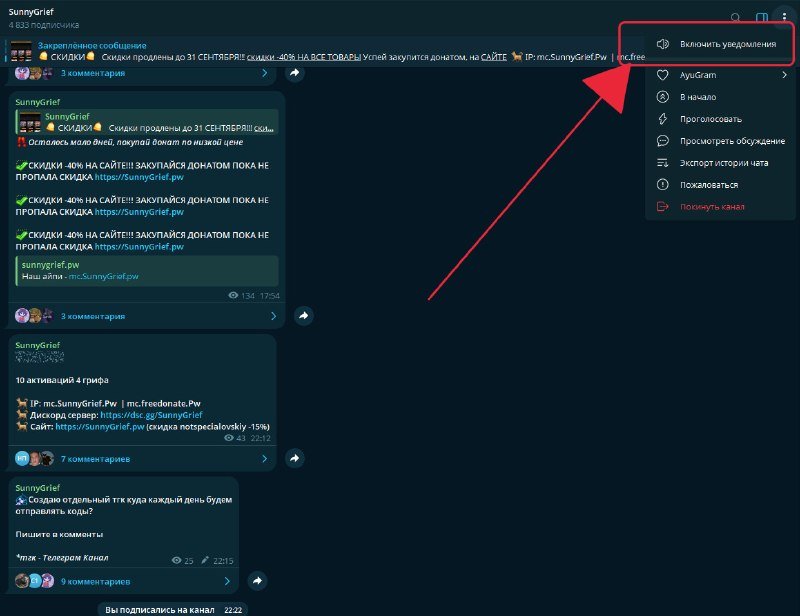Share the '10 активаций 4 грифа' post
Viewport: 800px width, 616px height.
[x=294, y=458]
